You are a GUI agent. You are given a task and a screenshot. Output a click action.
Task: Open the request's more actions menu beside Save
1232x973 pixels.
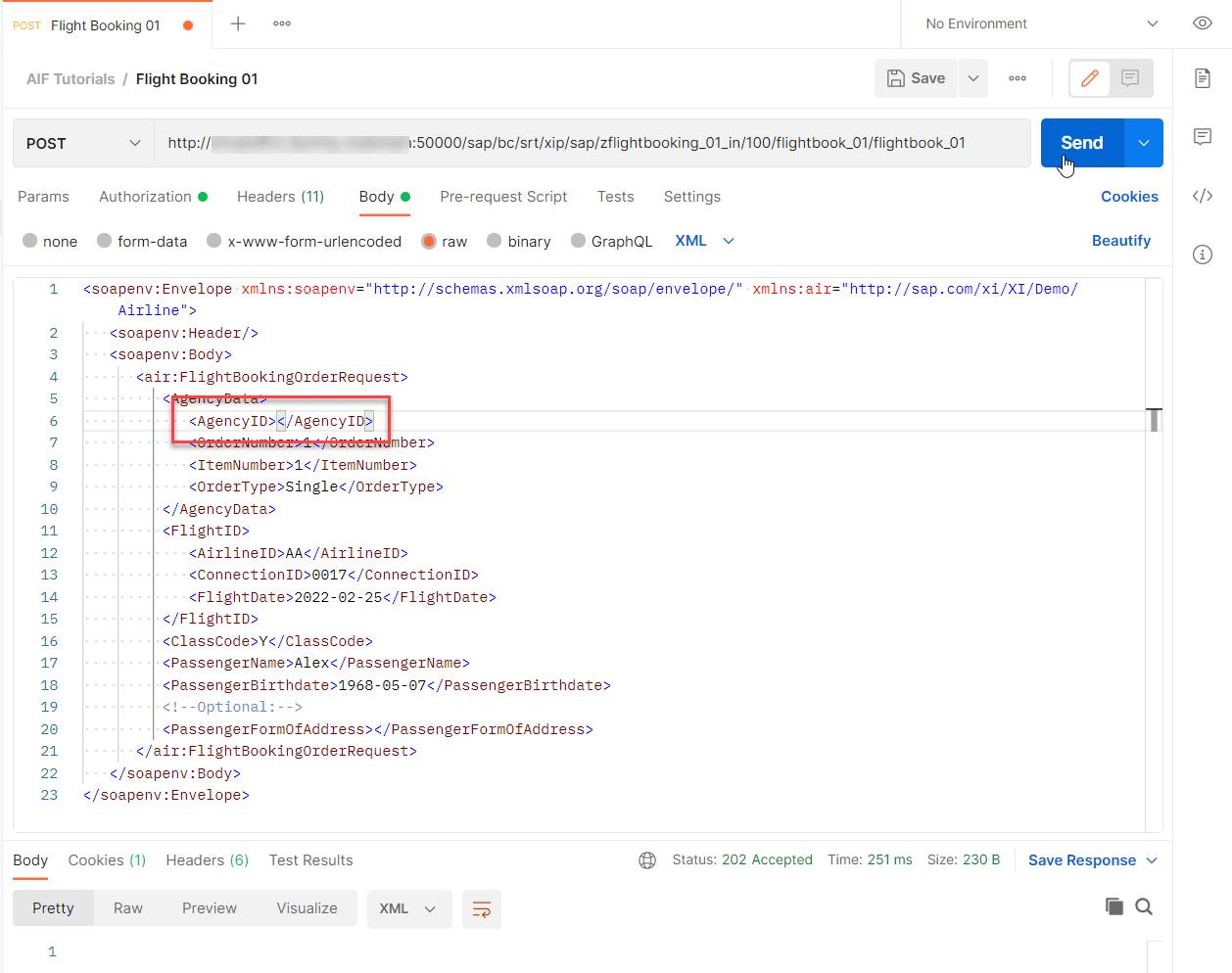pos(1018,78)
